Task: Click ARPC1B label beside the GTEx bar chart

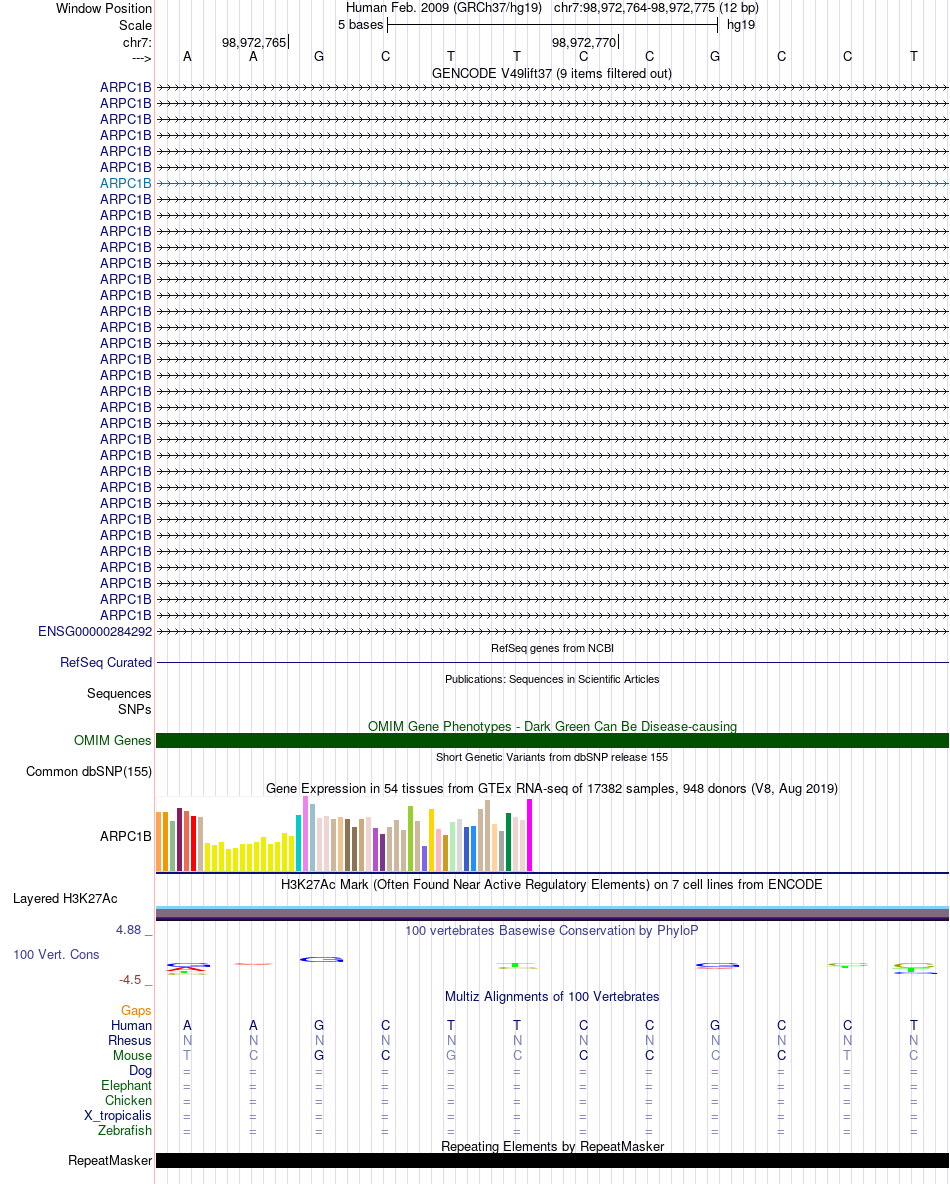Action: pos(125,837)
